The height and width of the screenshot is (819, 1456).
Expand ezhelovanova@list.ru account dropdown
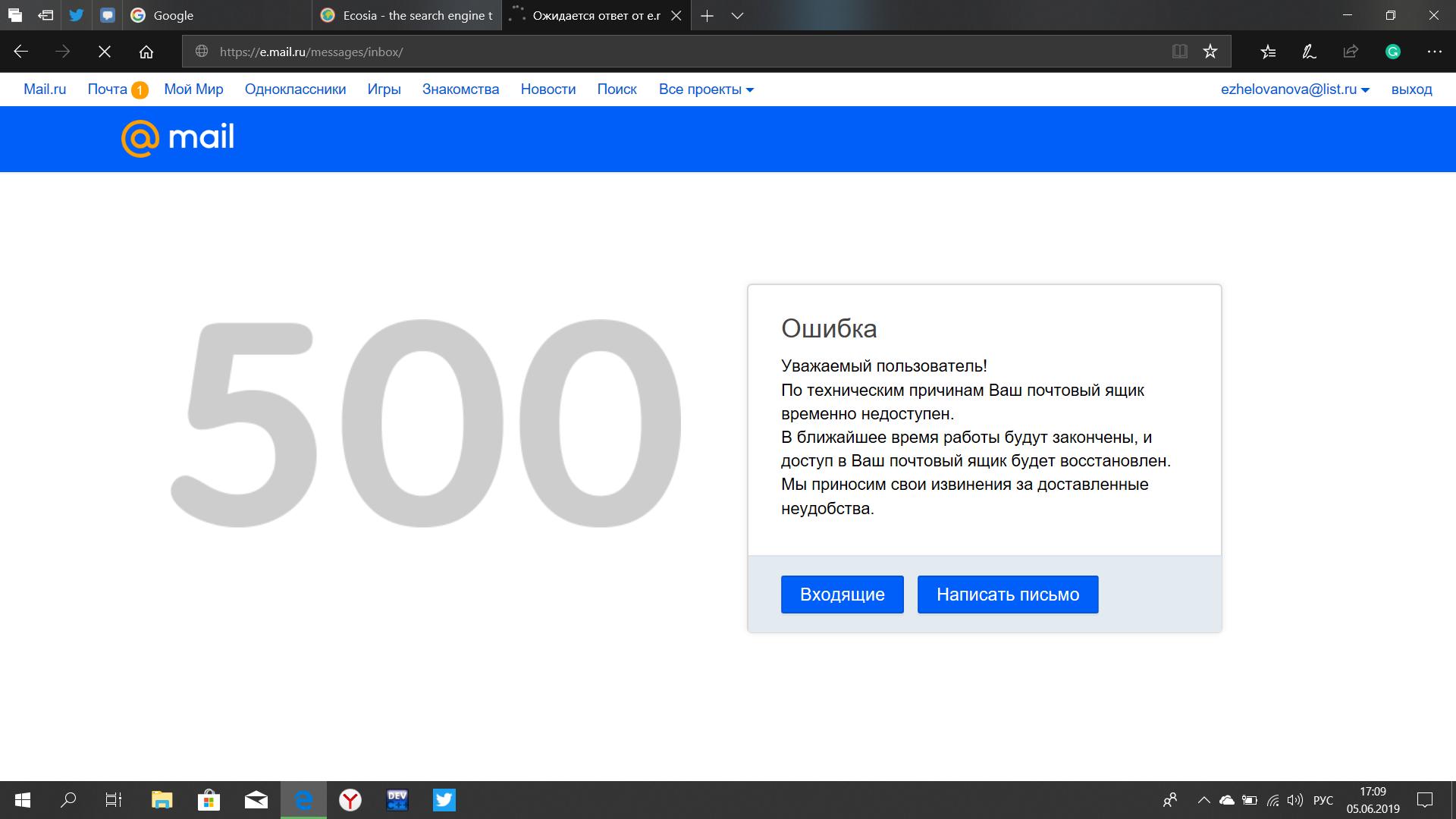pos(1294,89)
